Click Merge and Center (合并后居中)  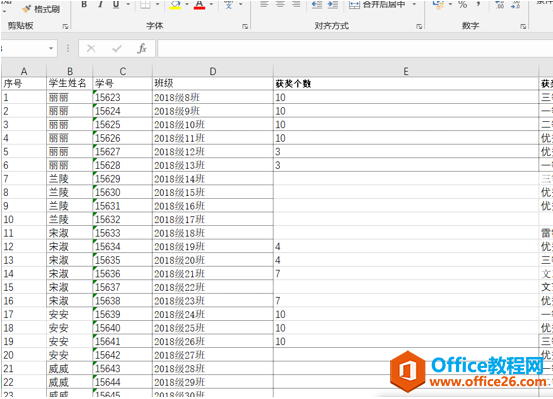377,5
